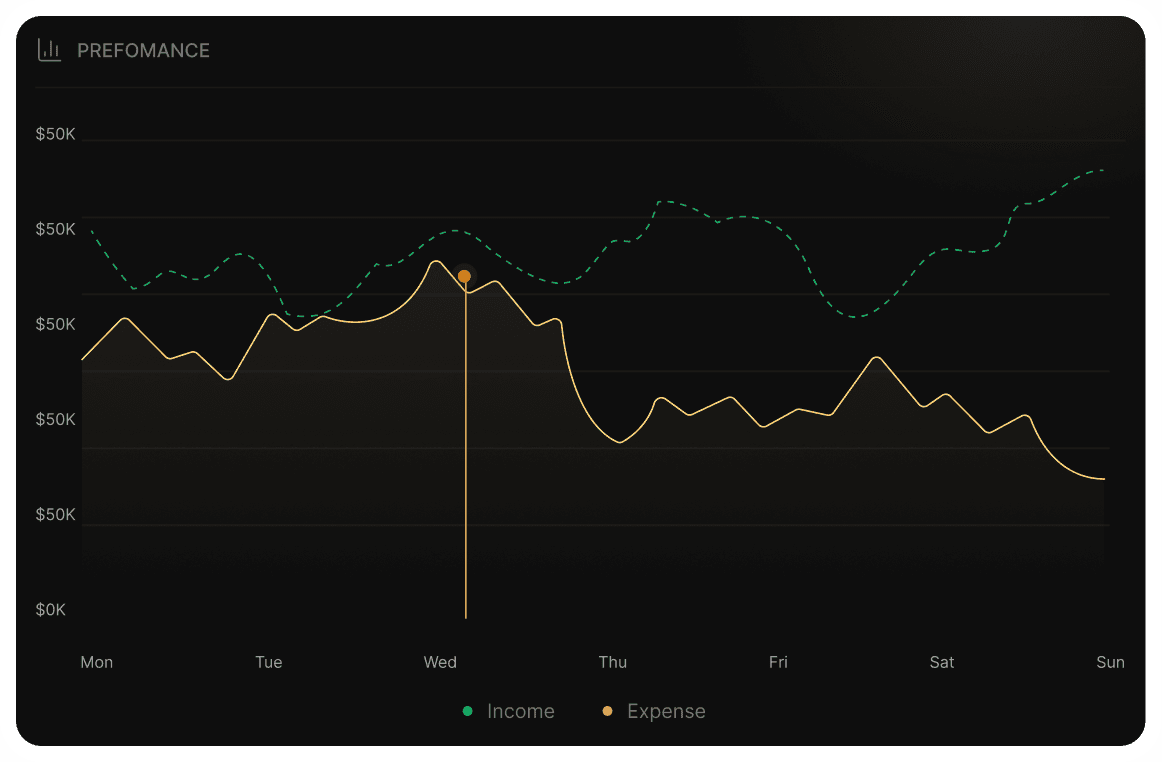
Task: Click the Sun axis label
Action: coord(1109,662)
